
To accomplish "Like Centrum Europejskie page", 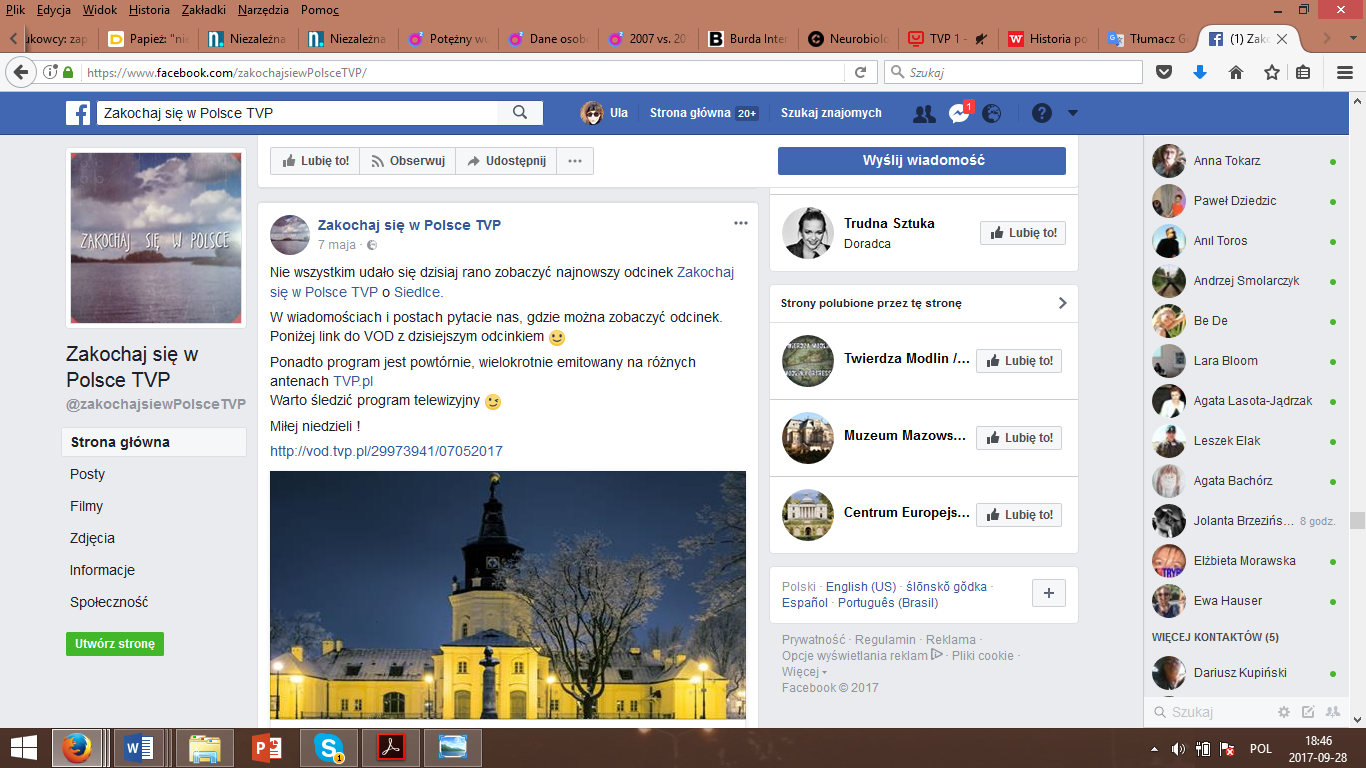I will click(x=1019, y=515).
